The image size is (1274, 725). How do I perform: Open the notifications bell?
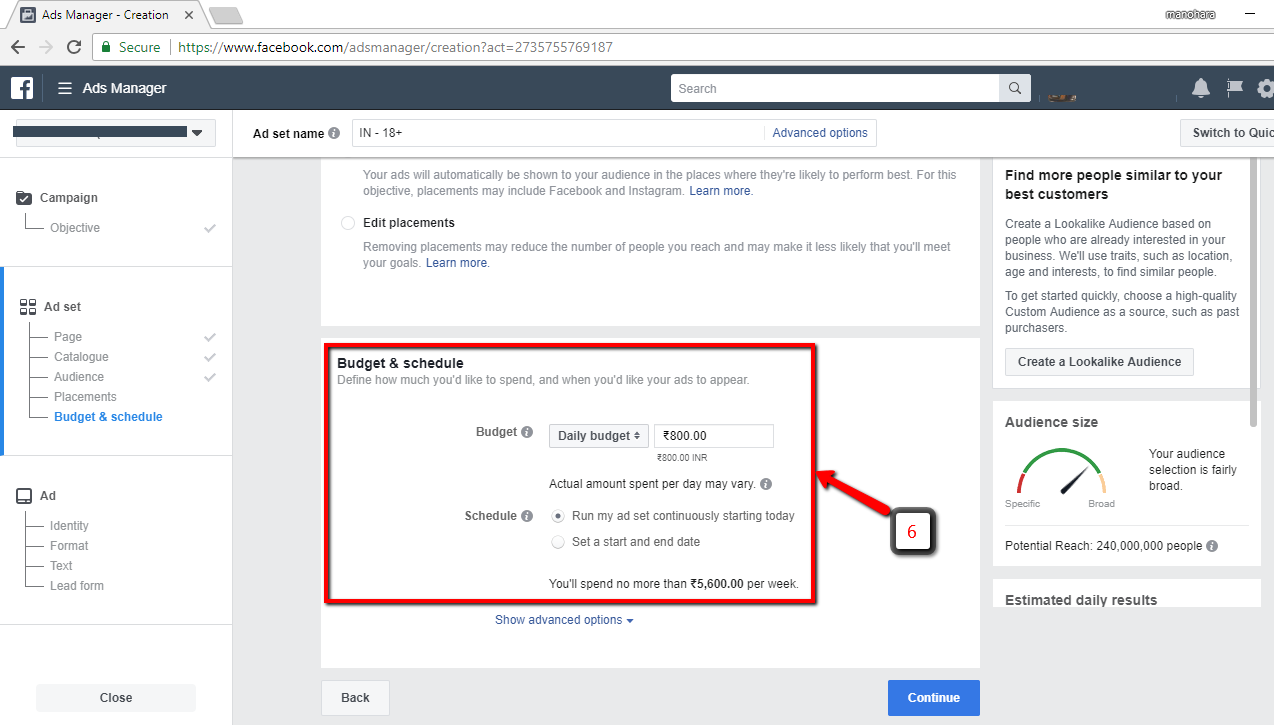(x=1201, y=88)
